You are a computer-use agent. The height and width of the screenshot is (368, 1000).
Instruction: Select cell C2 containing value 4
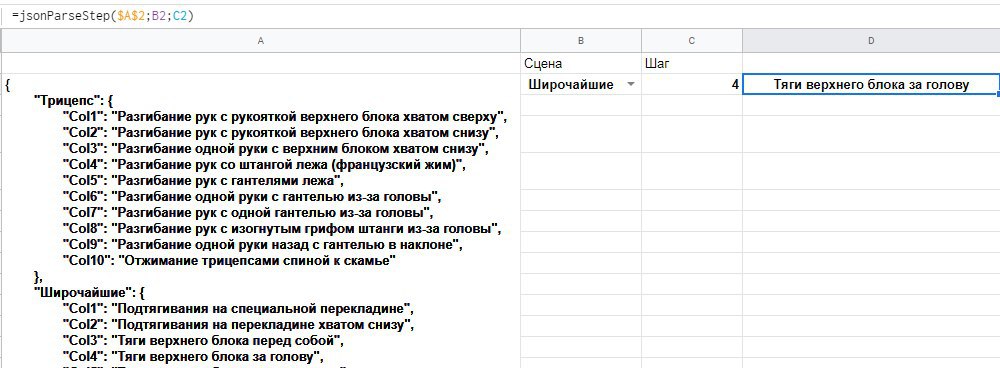692,84
